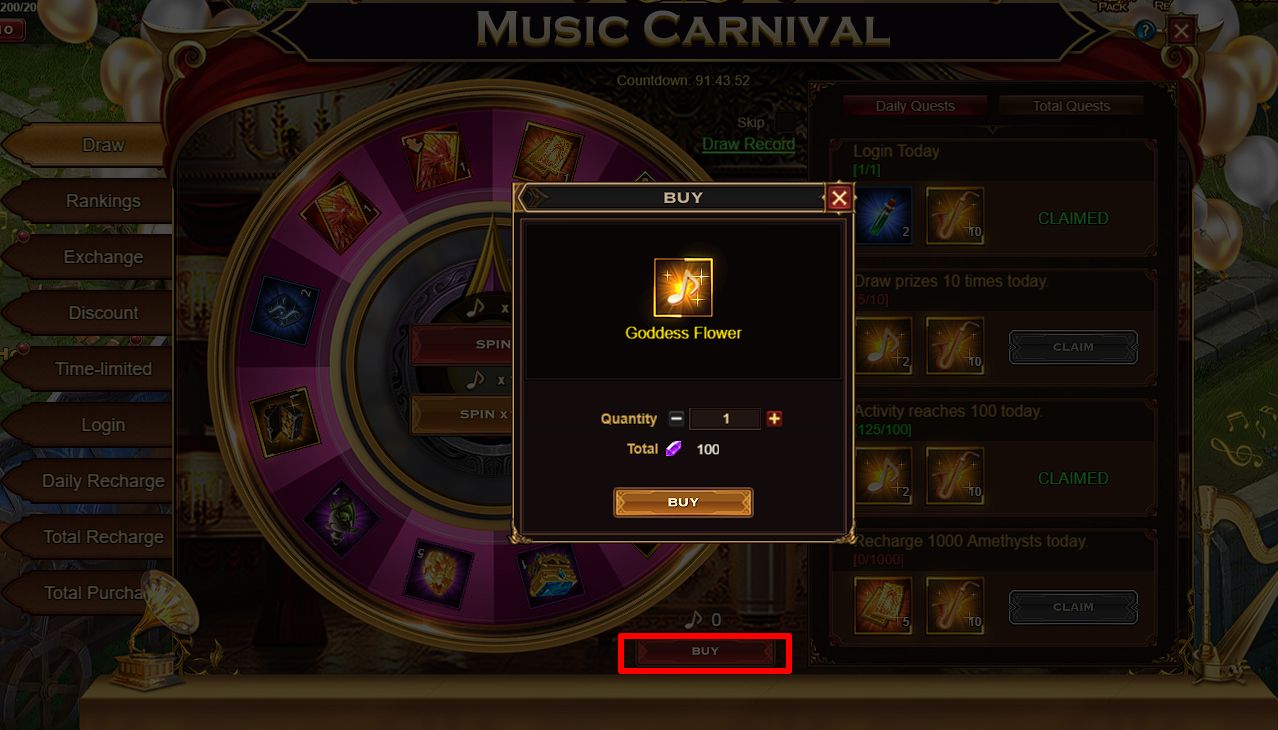
Task: Switch to the Total Quests tab
Action: (x=1071, y=106)
